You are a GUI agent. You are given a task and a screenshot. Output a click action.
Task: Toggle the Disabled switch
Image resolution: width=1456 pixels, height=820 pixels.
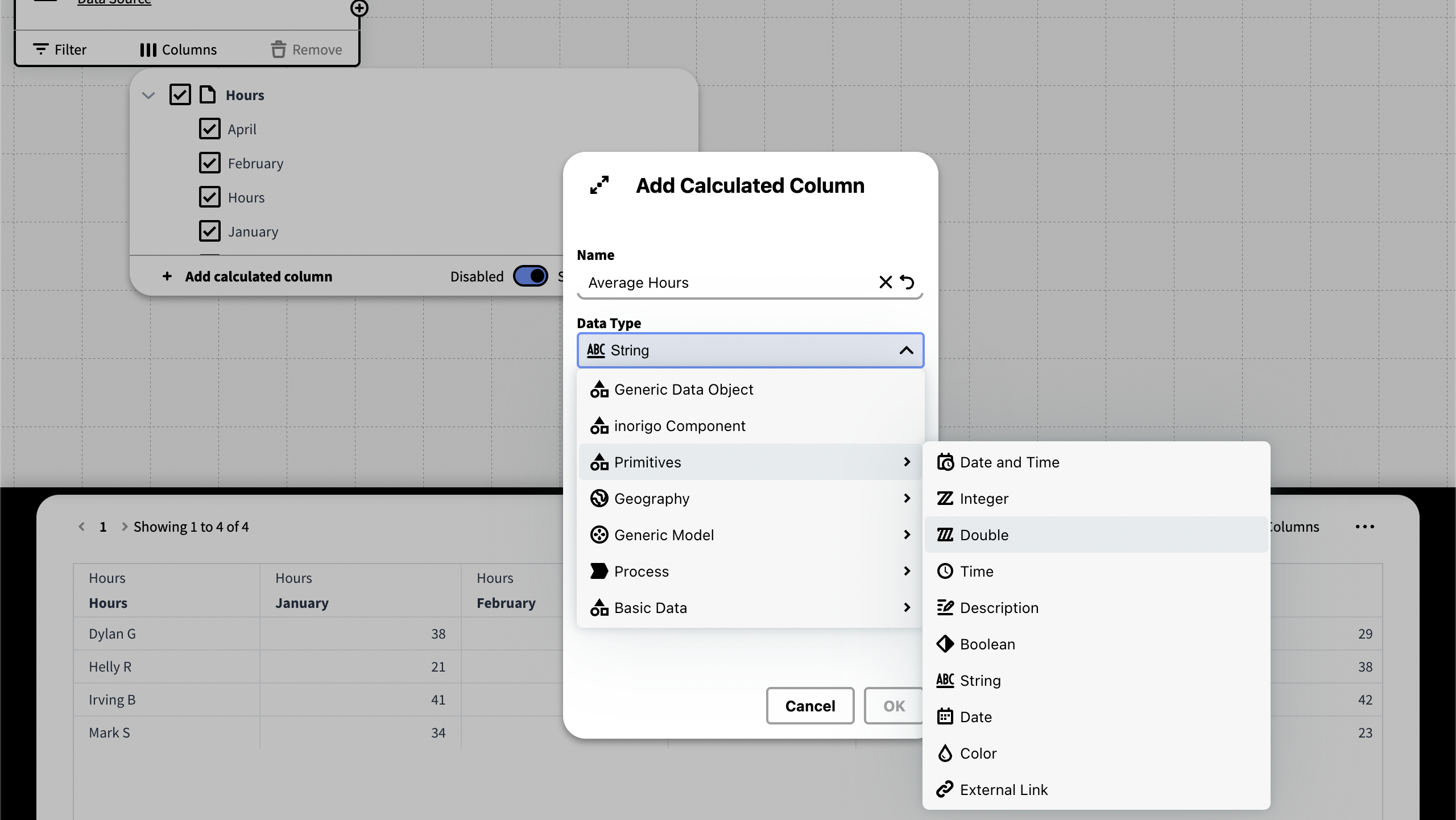point(530,276)
